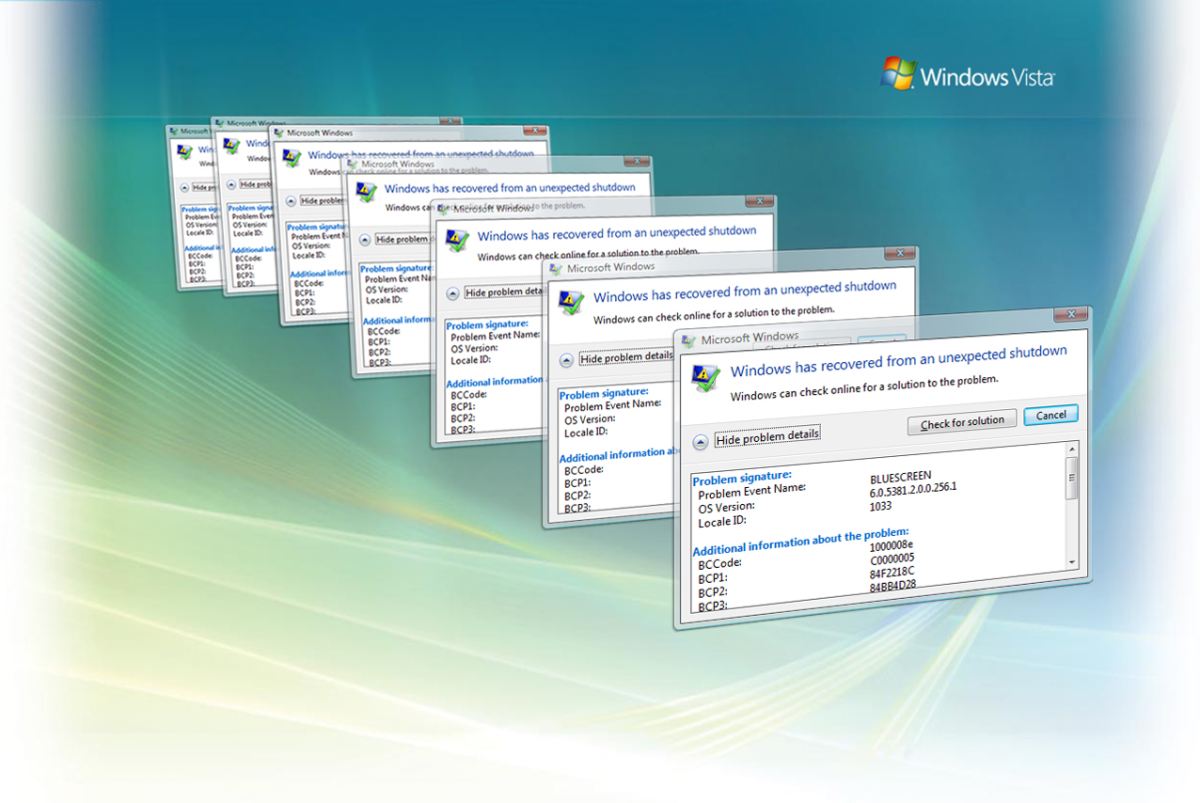Screen dimensions: 1200x803
Task: Click the title bar icon of the fourth dialog from the front
Action: pyautogui.click(x=354, y=164)
